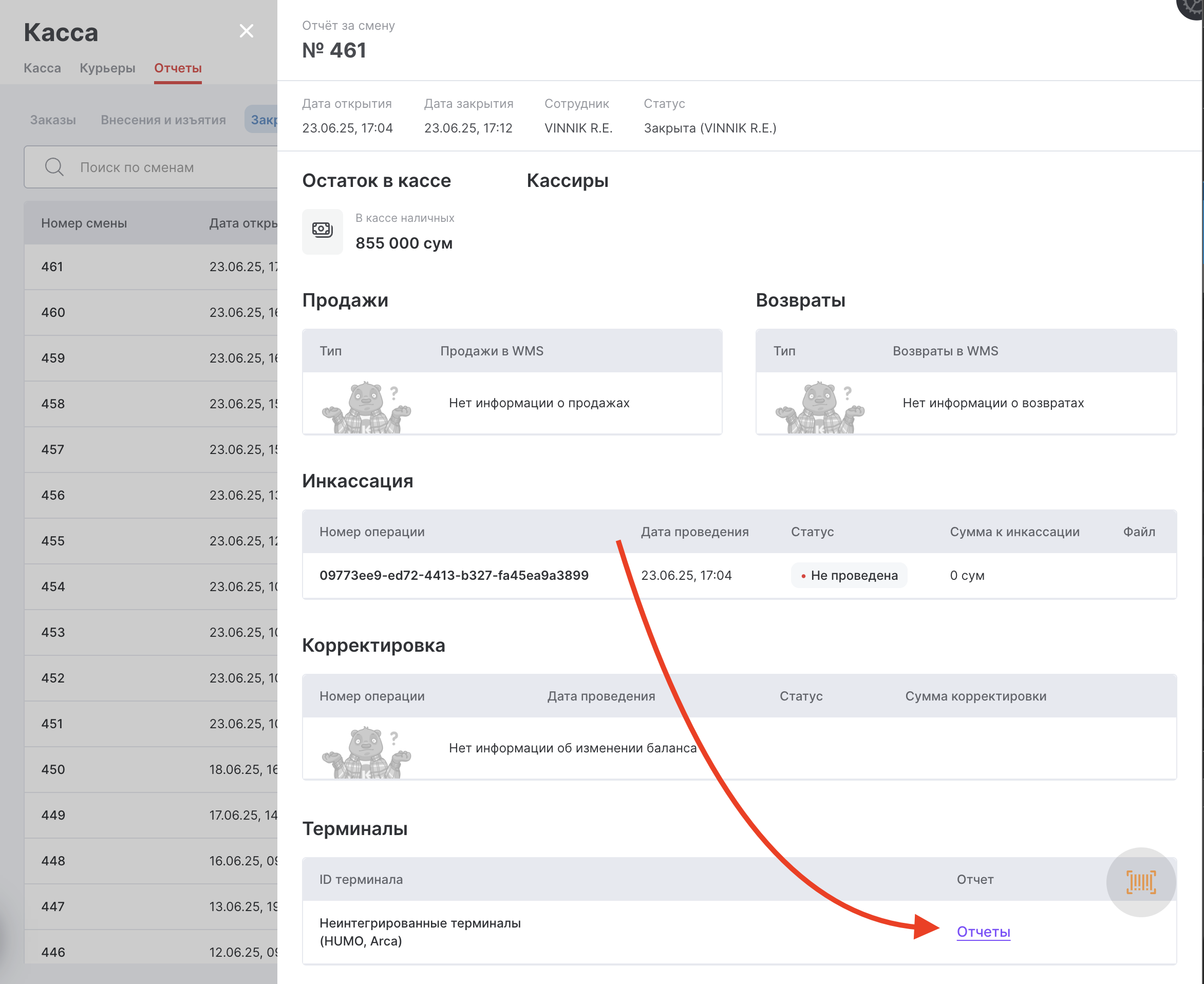The image size is (1204, 984).
Task: Open the Заказы sub-tab
Action: [53, 120]
